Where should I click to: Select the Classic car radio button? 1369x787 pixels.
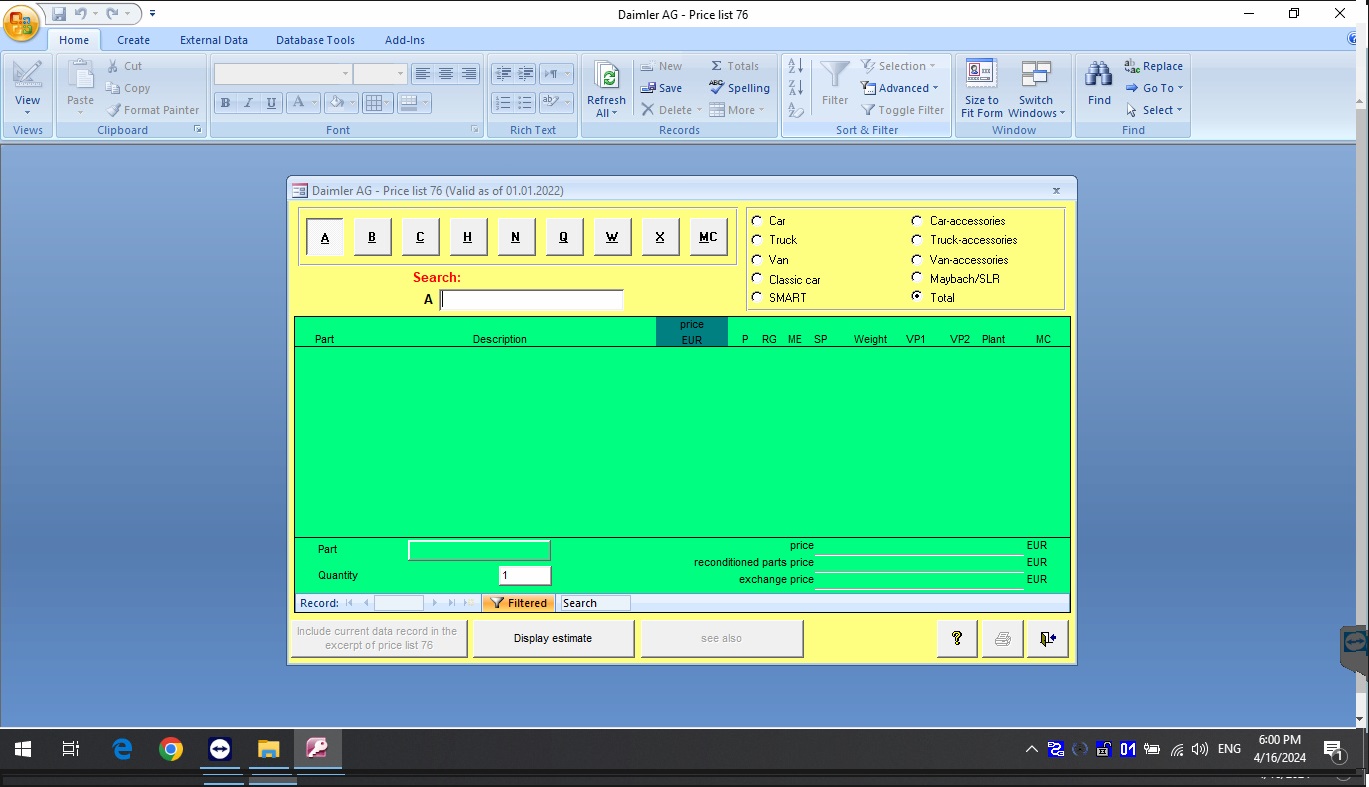(x=757, y=279)
